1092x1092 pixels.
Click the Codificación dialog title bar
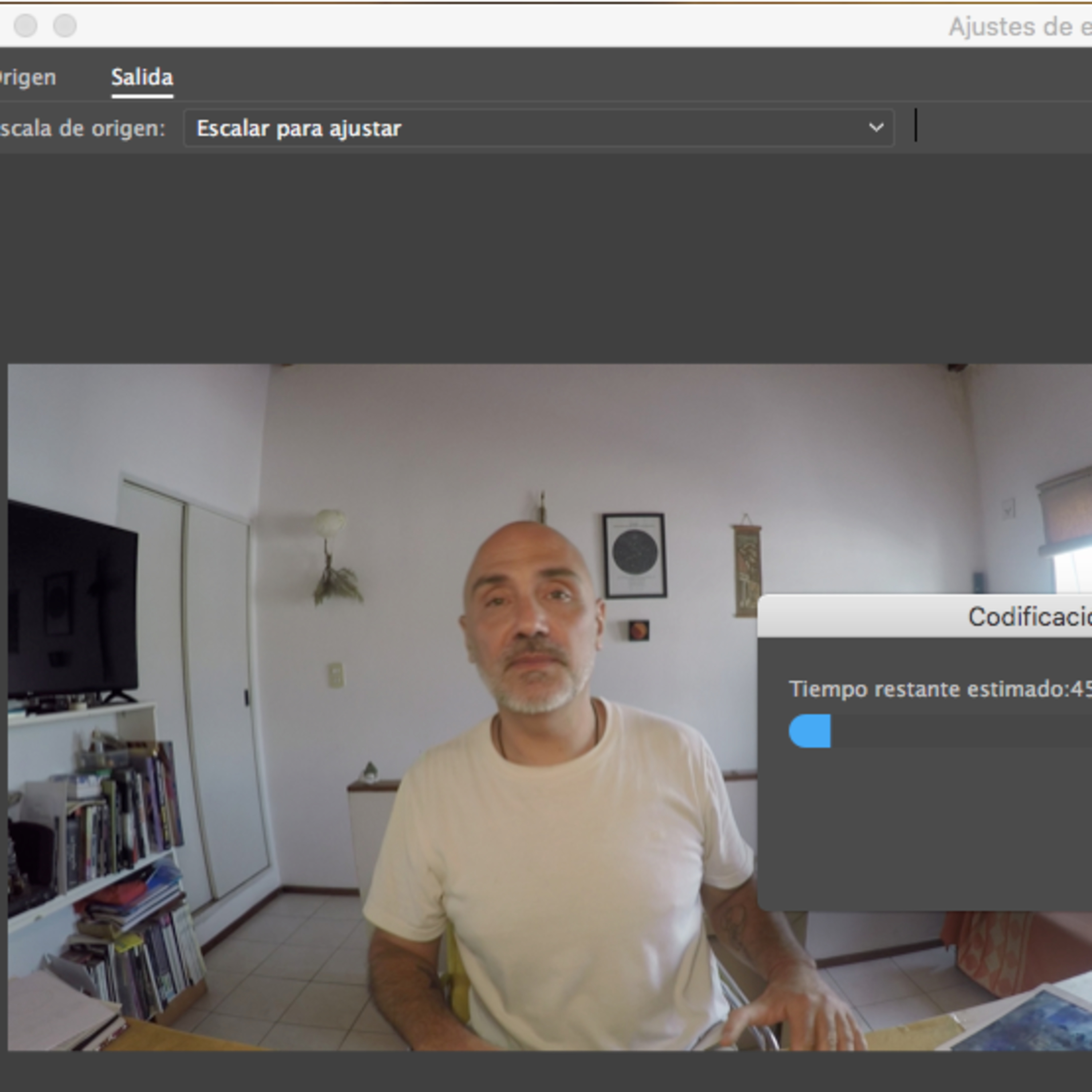pyautogui.click(x=961, y=616)
